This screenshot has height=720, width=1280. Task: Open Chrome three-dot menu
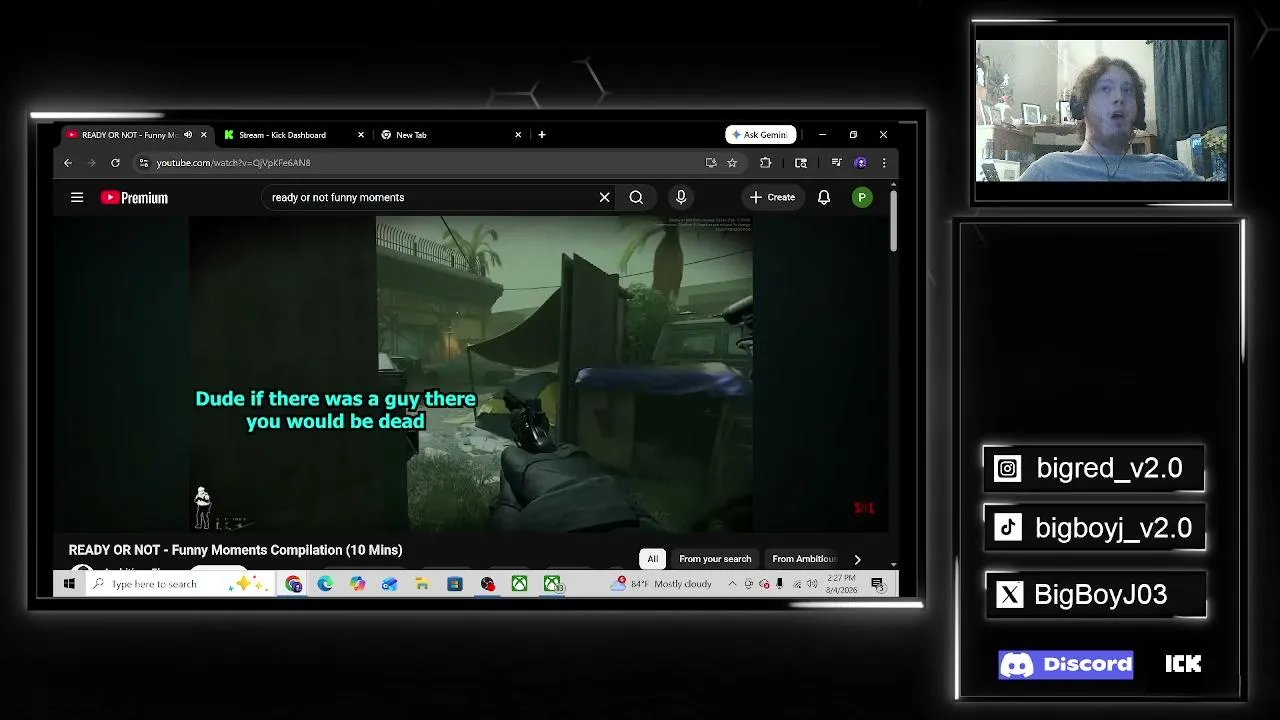pyautogui.click(x=883, y=163)
